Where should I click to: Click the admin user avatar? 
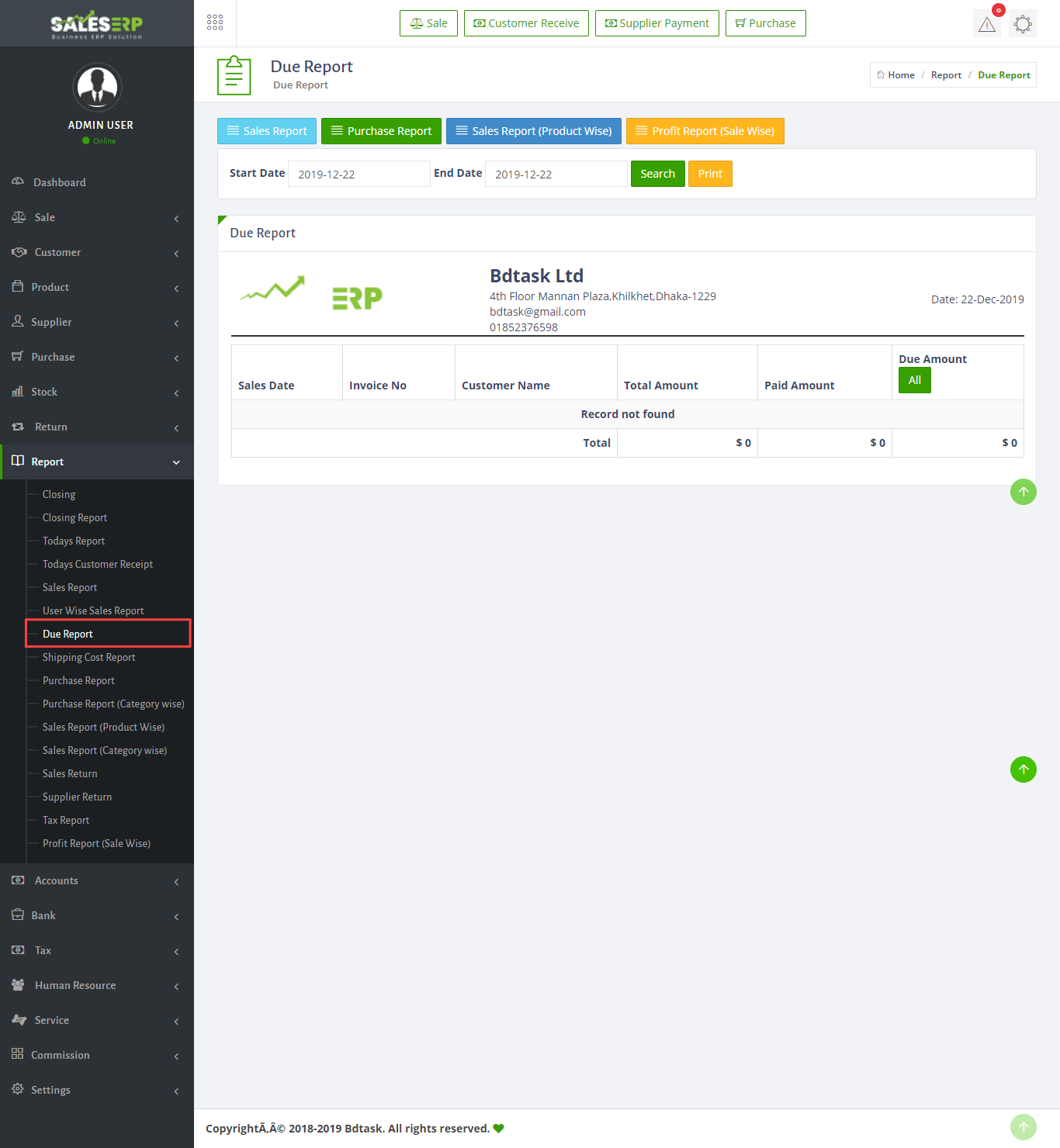tap(97, 87)
